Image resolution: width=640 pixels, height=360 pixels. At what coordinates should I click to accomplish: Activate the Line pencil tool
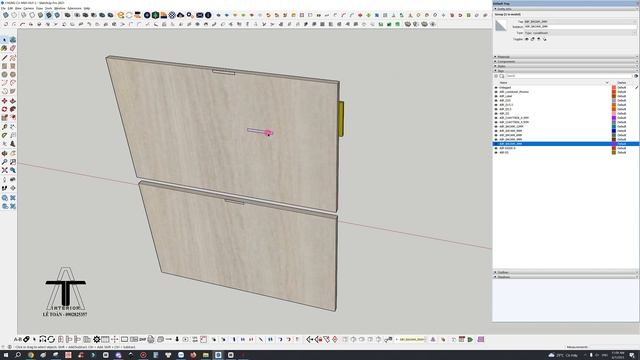pyautogui.click(x=4, y=58)
